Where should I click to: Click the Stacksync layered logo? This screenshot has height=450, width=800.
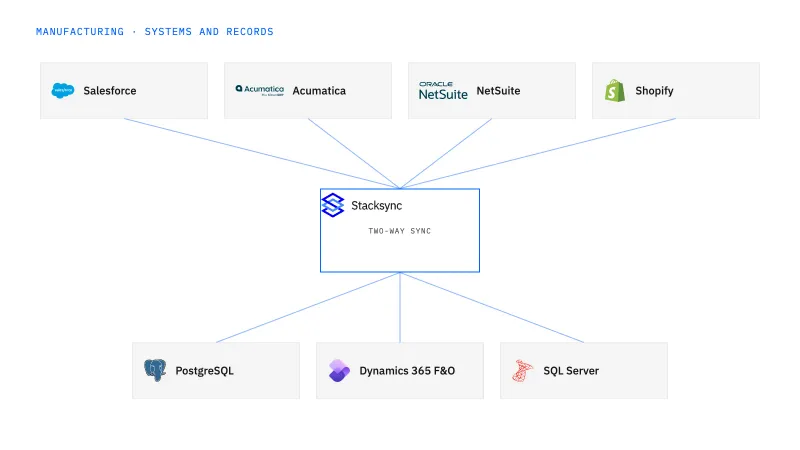333,205
